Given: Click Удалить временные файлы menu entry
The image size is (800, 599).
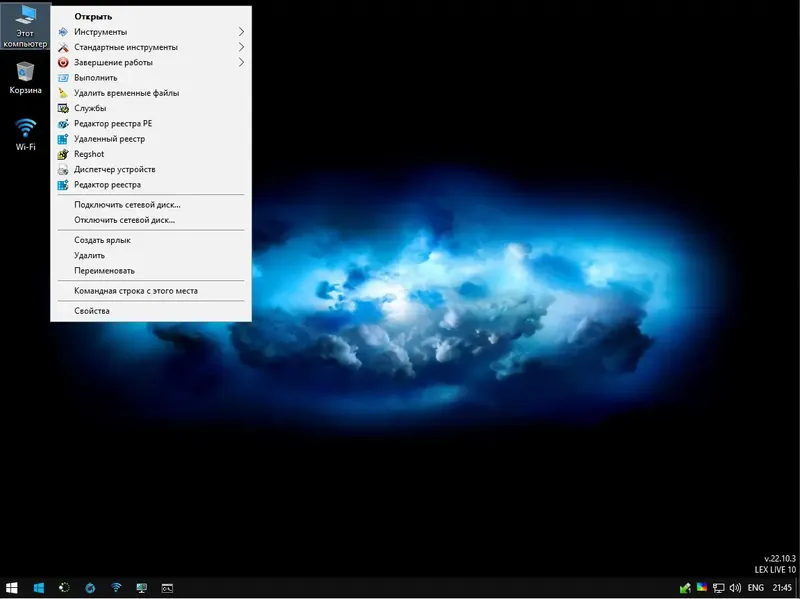Looking at the screenshot, I should (126, 93).
